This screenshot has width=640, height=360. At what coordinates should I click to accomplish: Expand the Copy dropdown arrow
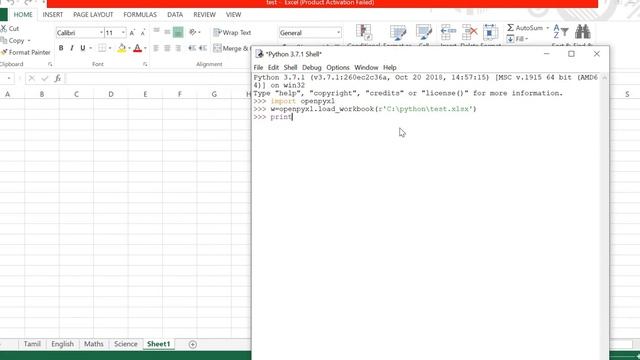29,40
